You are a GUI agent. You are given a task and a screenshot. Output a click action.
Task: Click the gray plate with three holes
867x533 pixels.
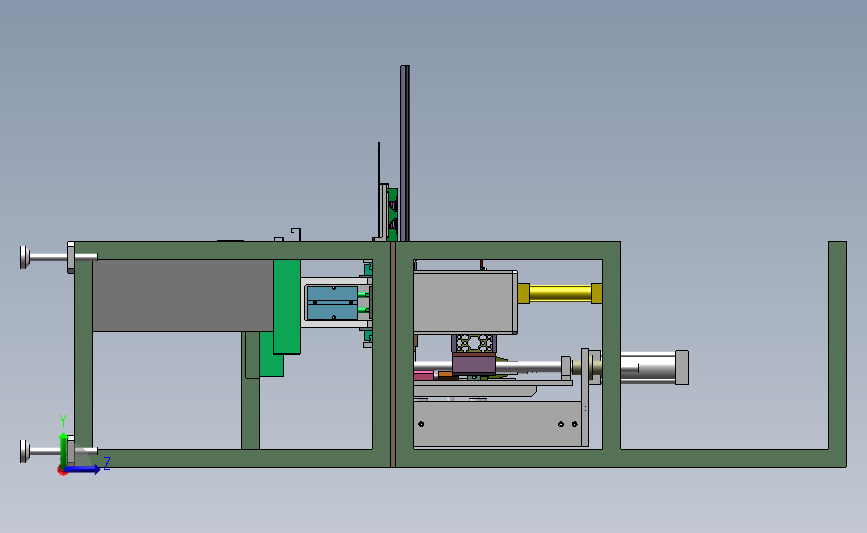pos(498,424)
